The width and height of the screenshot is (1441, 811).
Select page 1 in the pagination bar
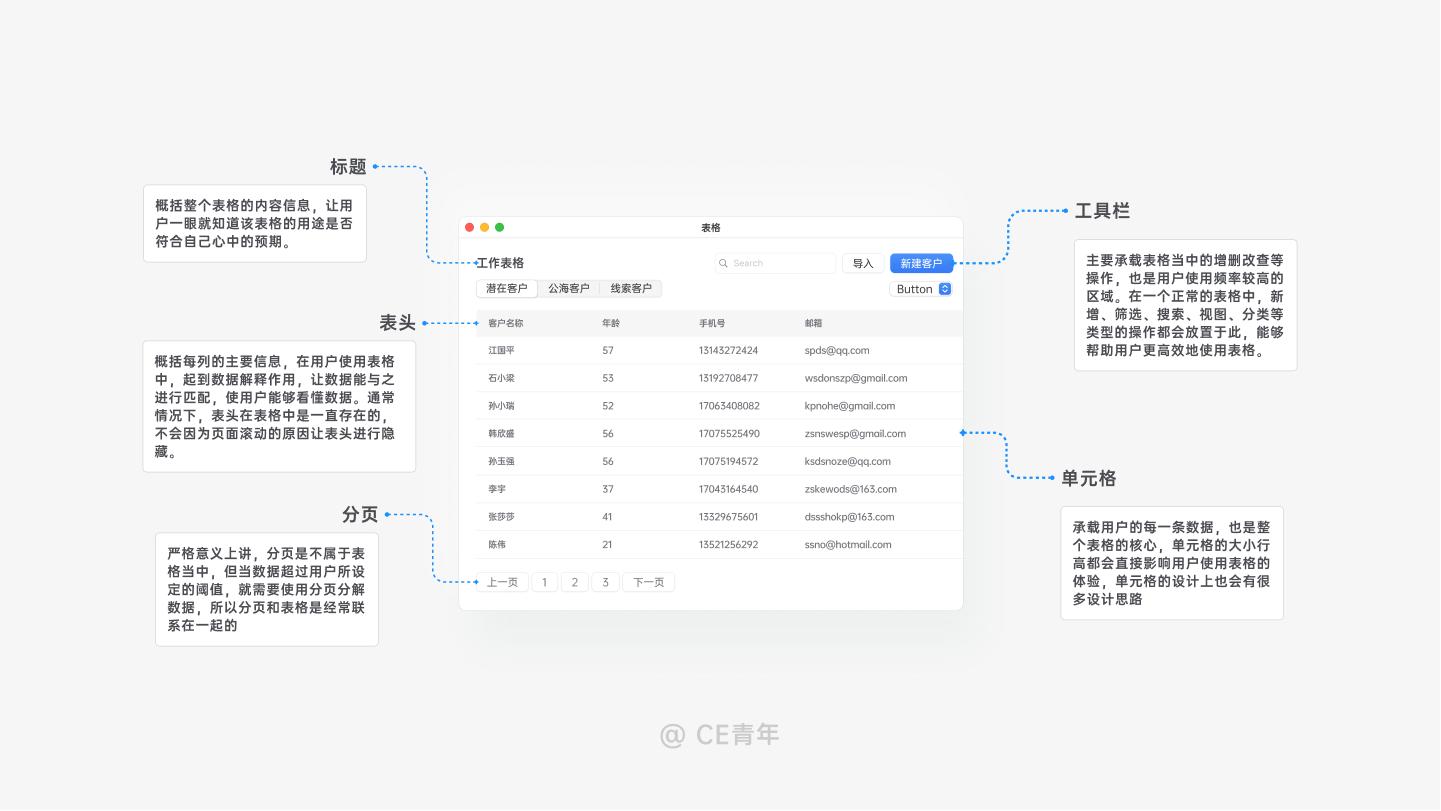545,582
